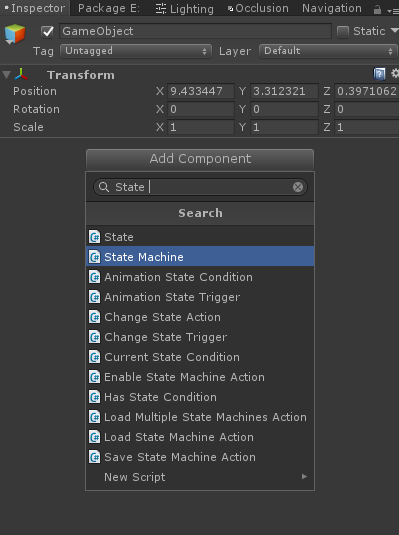Image resolution: width=399 pixels, height=535 pixels.
Task: Open the Tag dropdown showing Untagged
Action: 136,51
